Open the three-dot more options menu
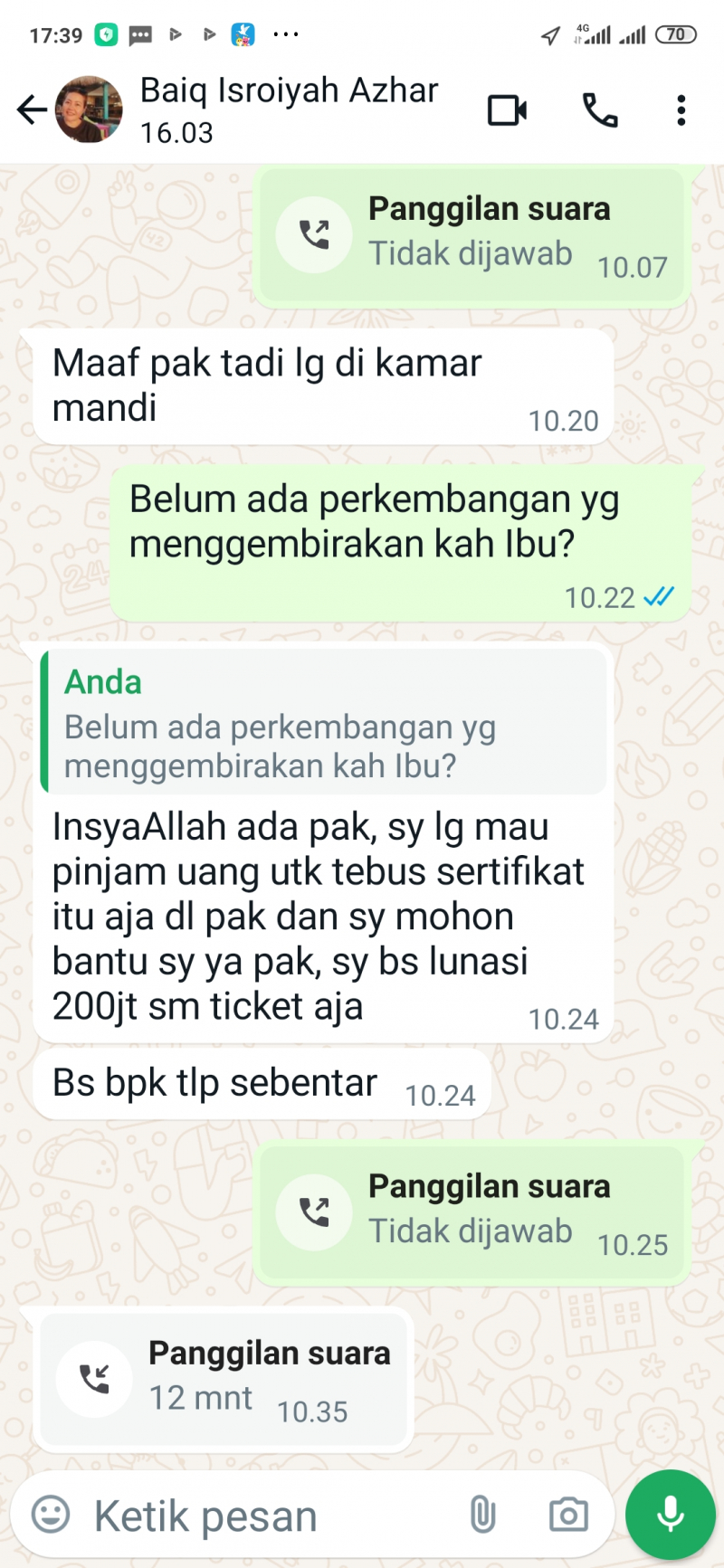724x1568 pixels. 681,110
